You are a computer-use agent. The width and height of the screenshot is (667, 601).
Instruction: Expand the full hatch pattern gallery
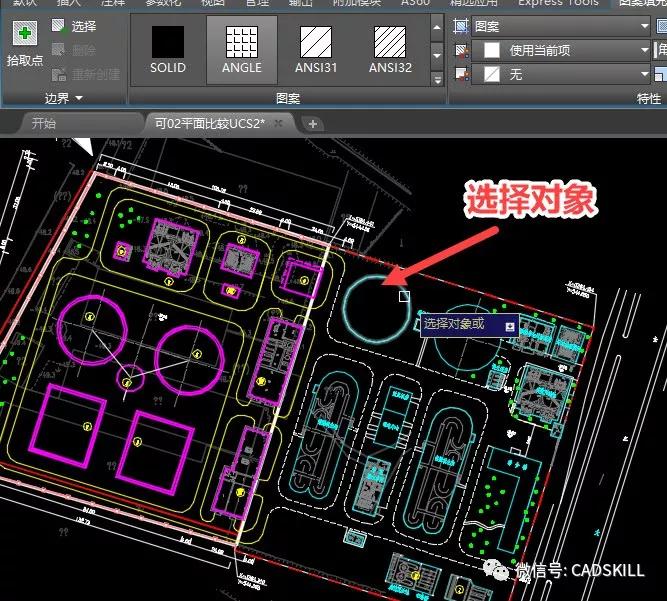(x=437, y=79)
